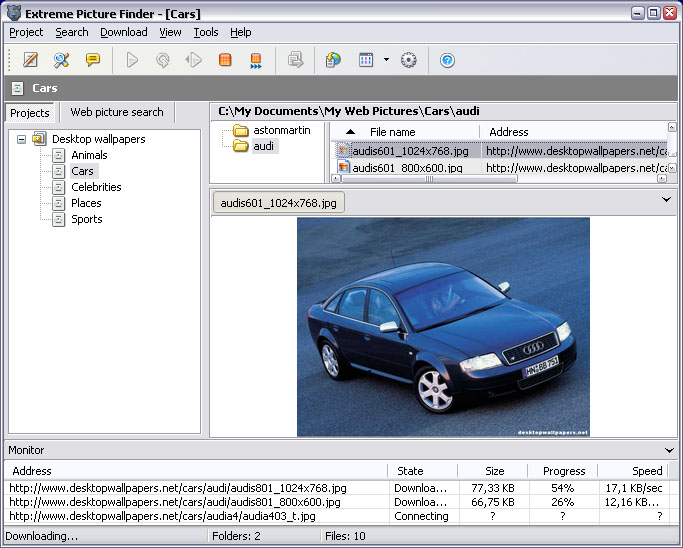Screen dimensions: 683x548
Task: Click file list vertical scroll down arrow
Action: (x=672, y=168)
